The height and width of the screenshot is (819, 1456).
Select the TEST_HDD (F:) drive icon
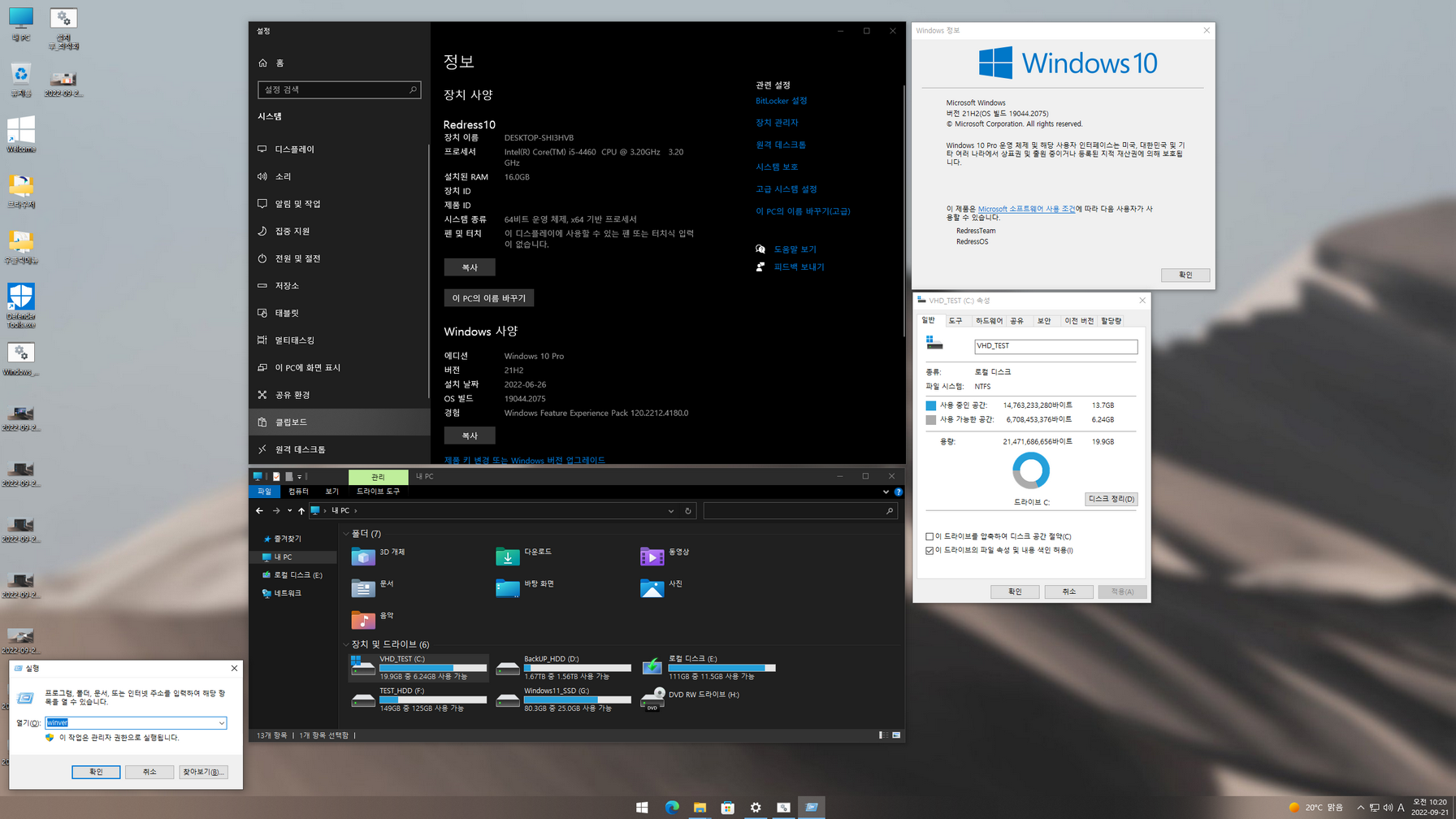[x=363, y=699]
